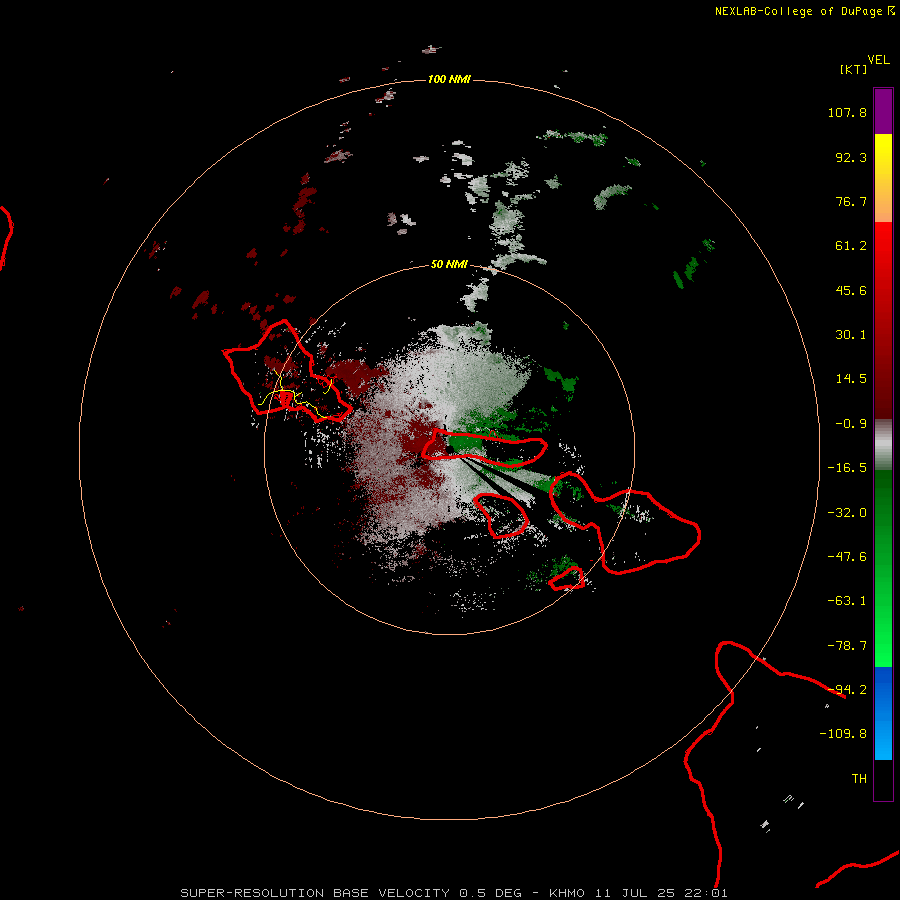Screen dimensions: 900x900
Task: Click the 61.2 velocity scale value
Action: (x=851, y=246)
